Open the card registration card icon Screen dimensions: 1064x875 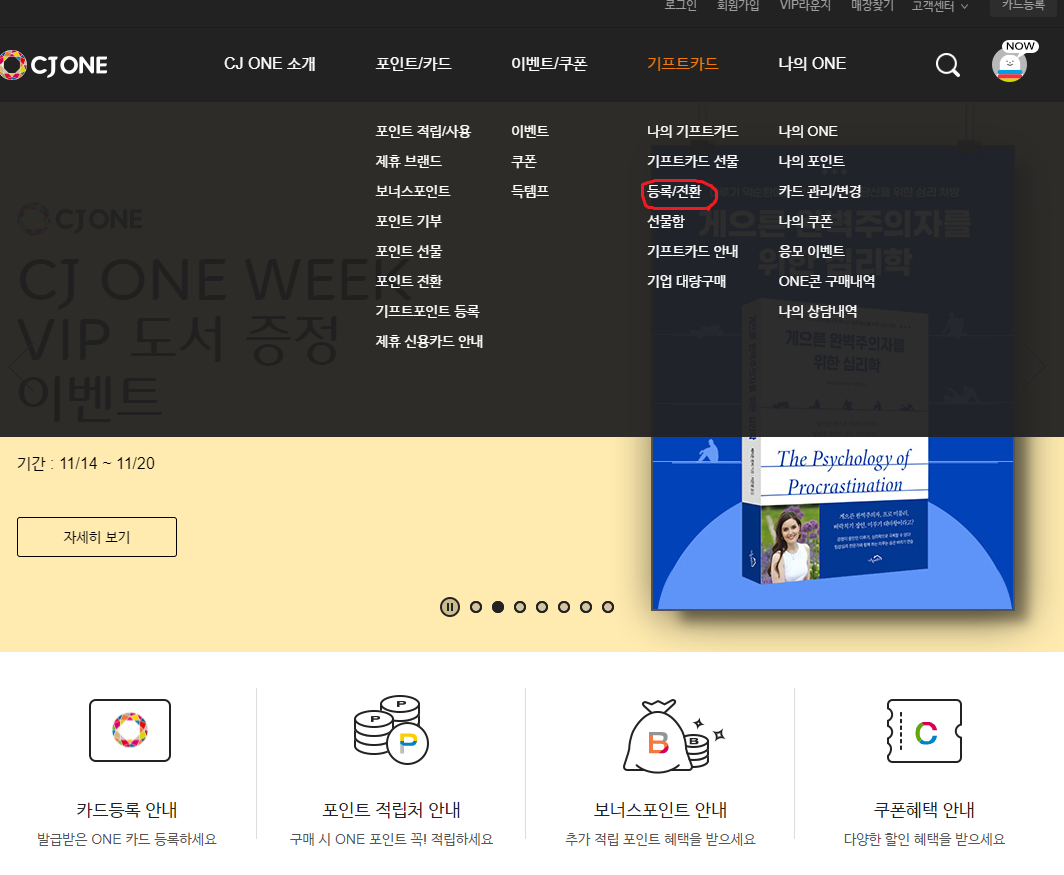click(x=130, y=730)
